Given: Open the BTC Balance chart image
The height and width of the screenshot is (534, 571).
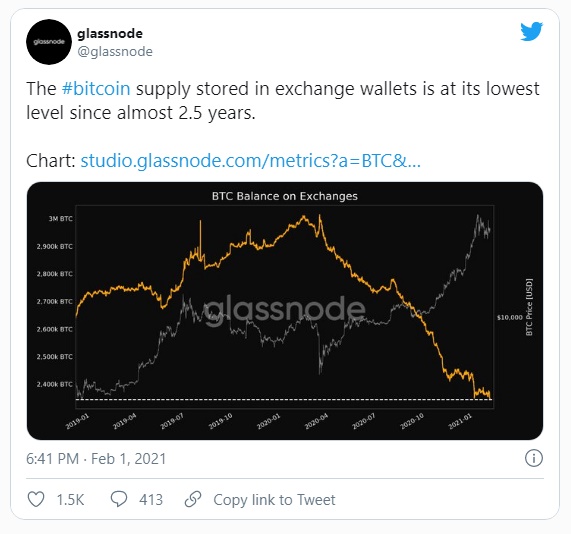Looking at the screenshot, I should (285, 311).
